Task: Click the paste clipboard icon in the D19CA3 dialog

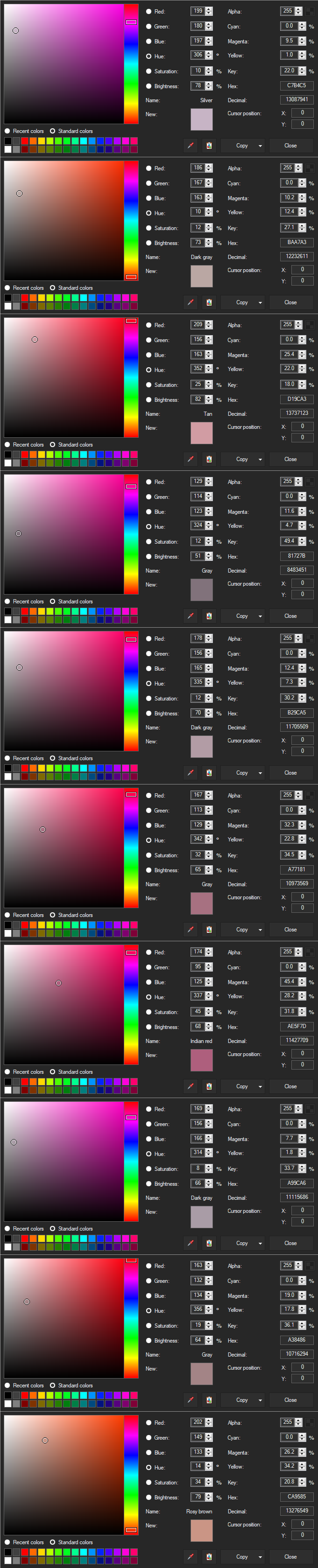Action: 209,459
